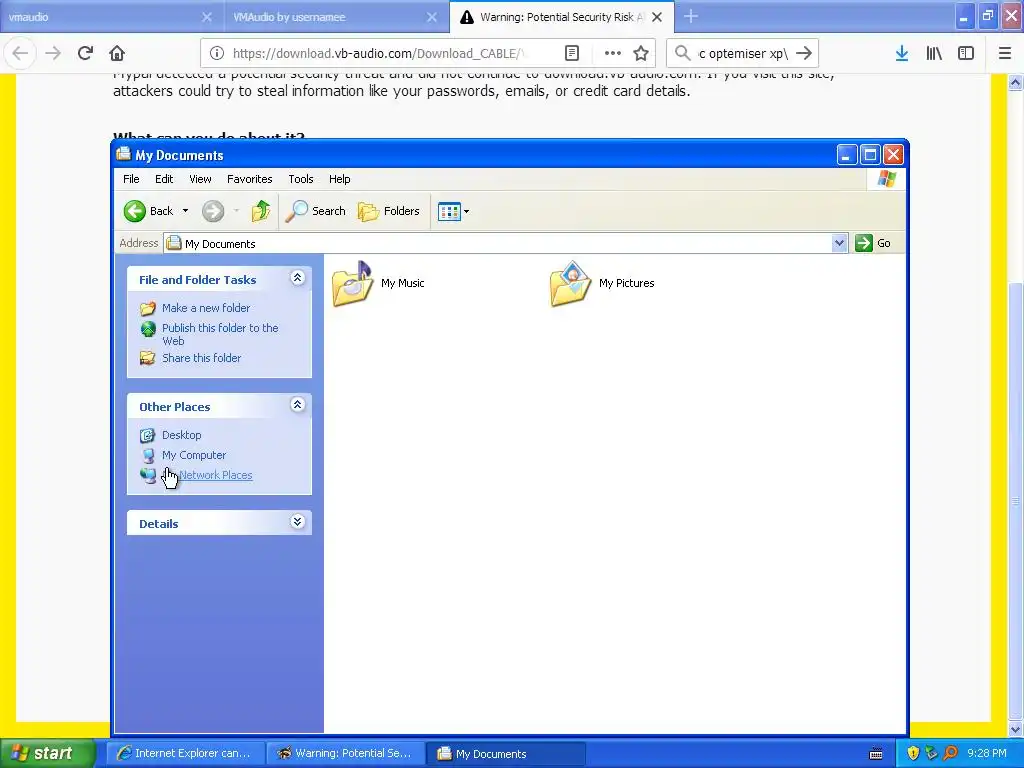Open the File menu
1024x768 pixels.
[131, 179]
